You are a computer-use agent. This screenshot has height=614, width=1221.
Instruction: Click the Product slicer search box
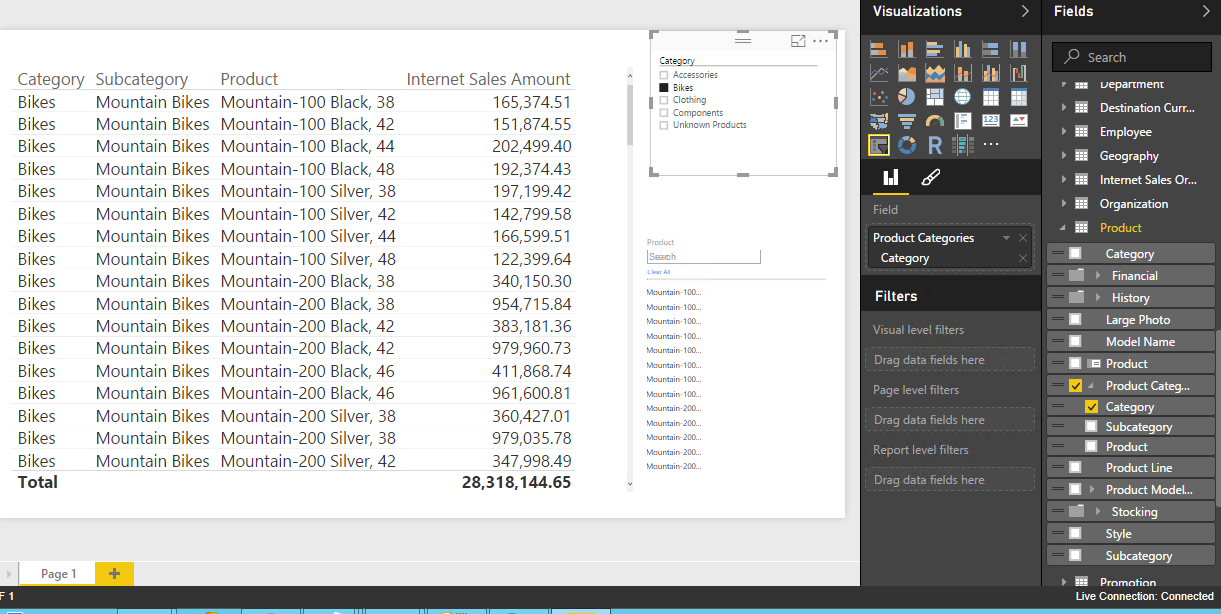(704, 257)
